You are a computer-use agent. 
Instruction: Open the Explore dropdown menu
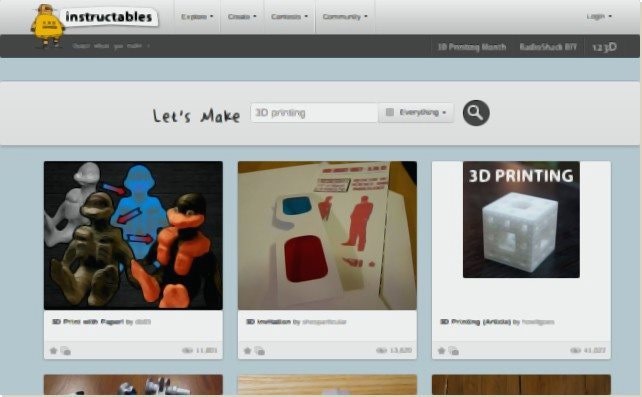pos(197,17)
